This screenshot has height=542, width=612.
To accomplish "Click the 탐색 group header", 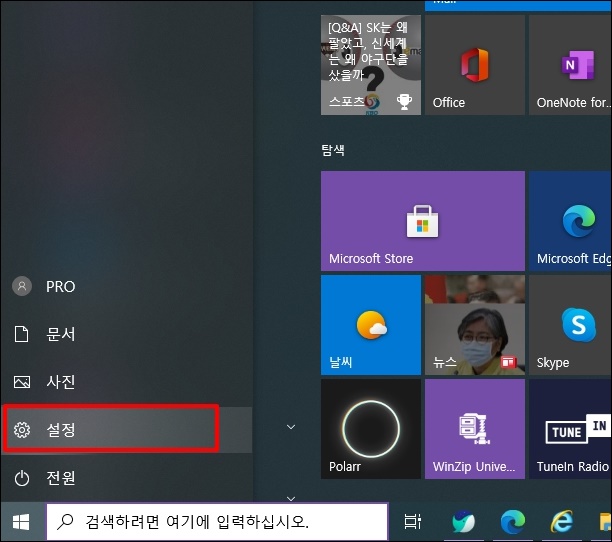I will coord(333,150).
